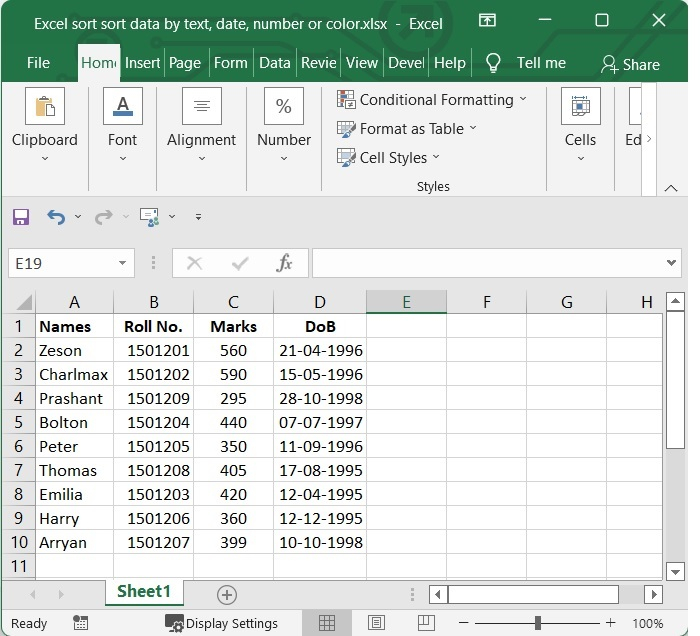This screenshot has width=700, height=636.
Task: Open the Cells group icon
Action: click(580, 106)
